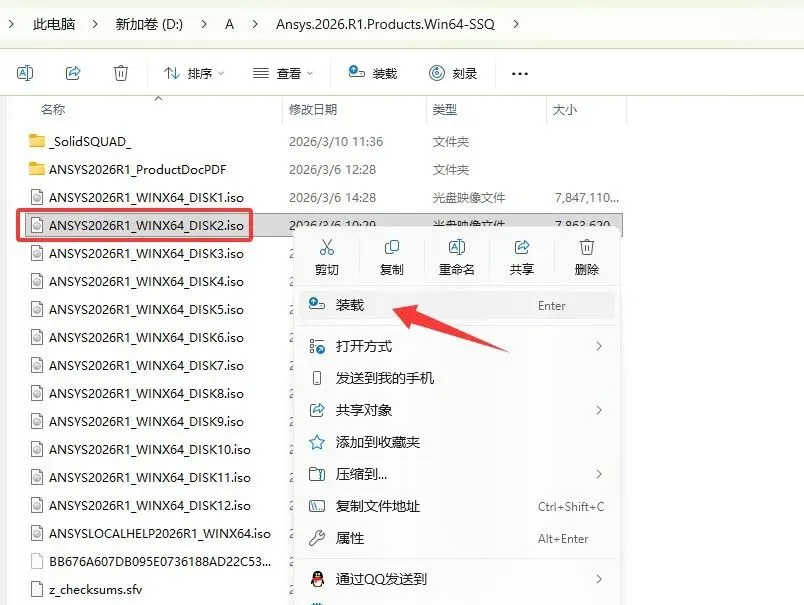Screen dimensions: 804x605
Task: Select ANSYS2026R1_WINX64_DISK12.iso file
Action: tap(150, 506)
